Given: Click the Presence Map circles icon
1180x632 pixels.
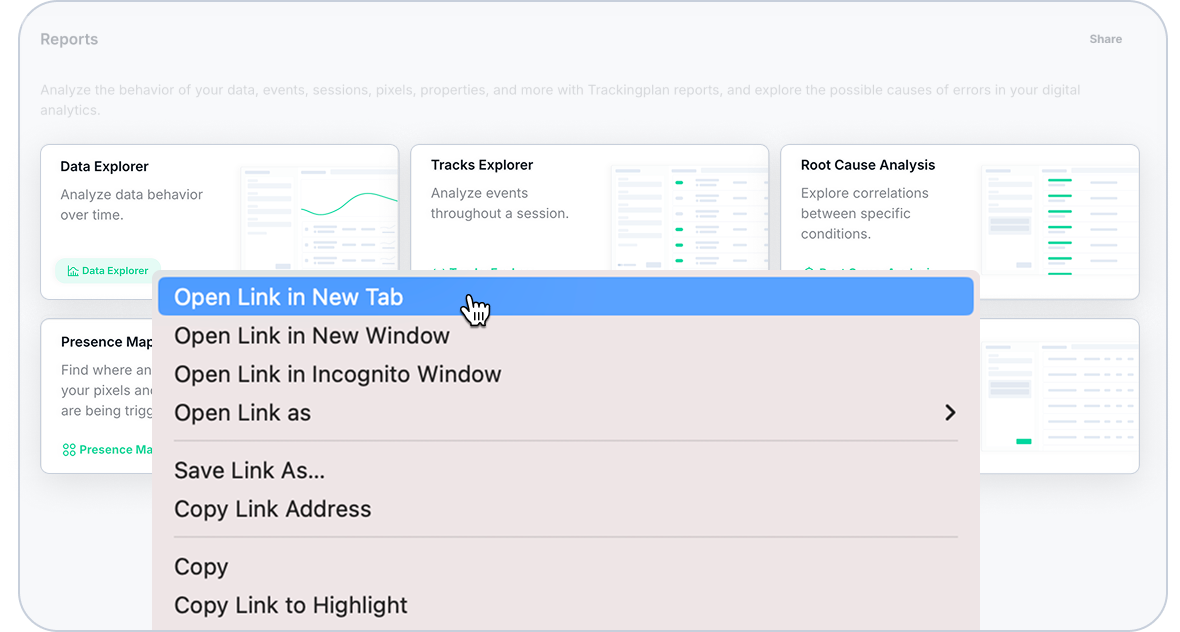Looking at the screenshot, I should 68,450.
